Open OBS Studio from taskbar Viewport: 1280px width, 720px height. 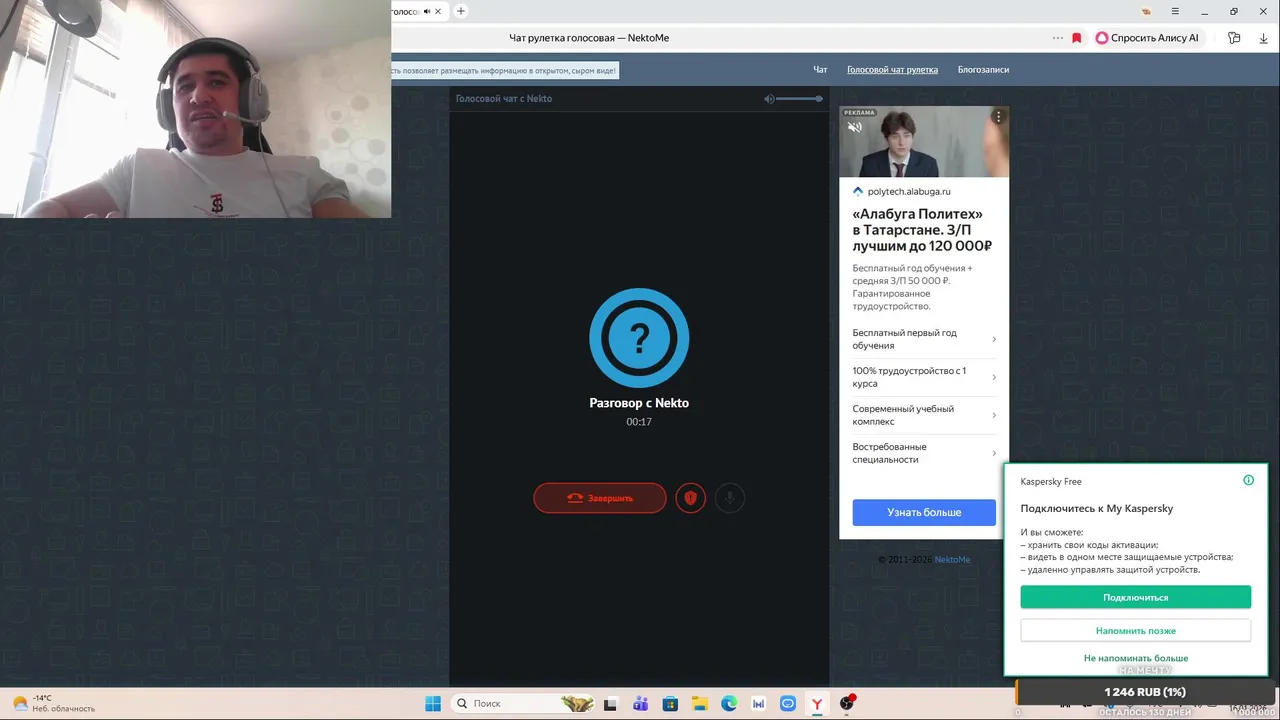[847, 704]
